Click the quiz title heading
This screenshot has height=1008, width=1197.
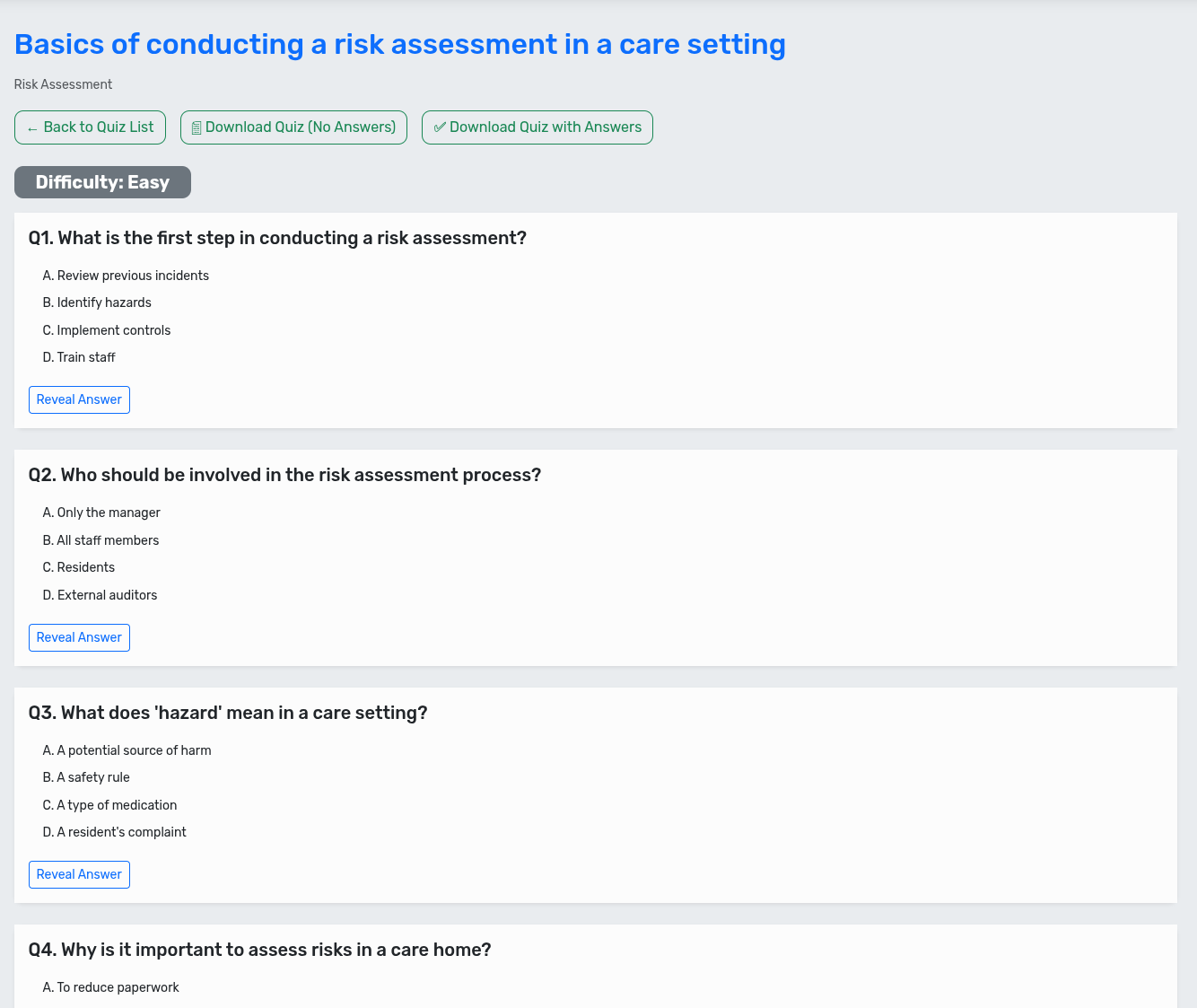tap(400, 45)
